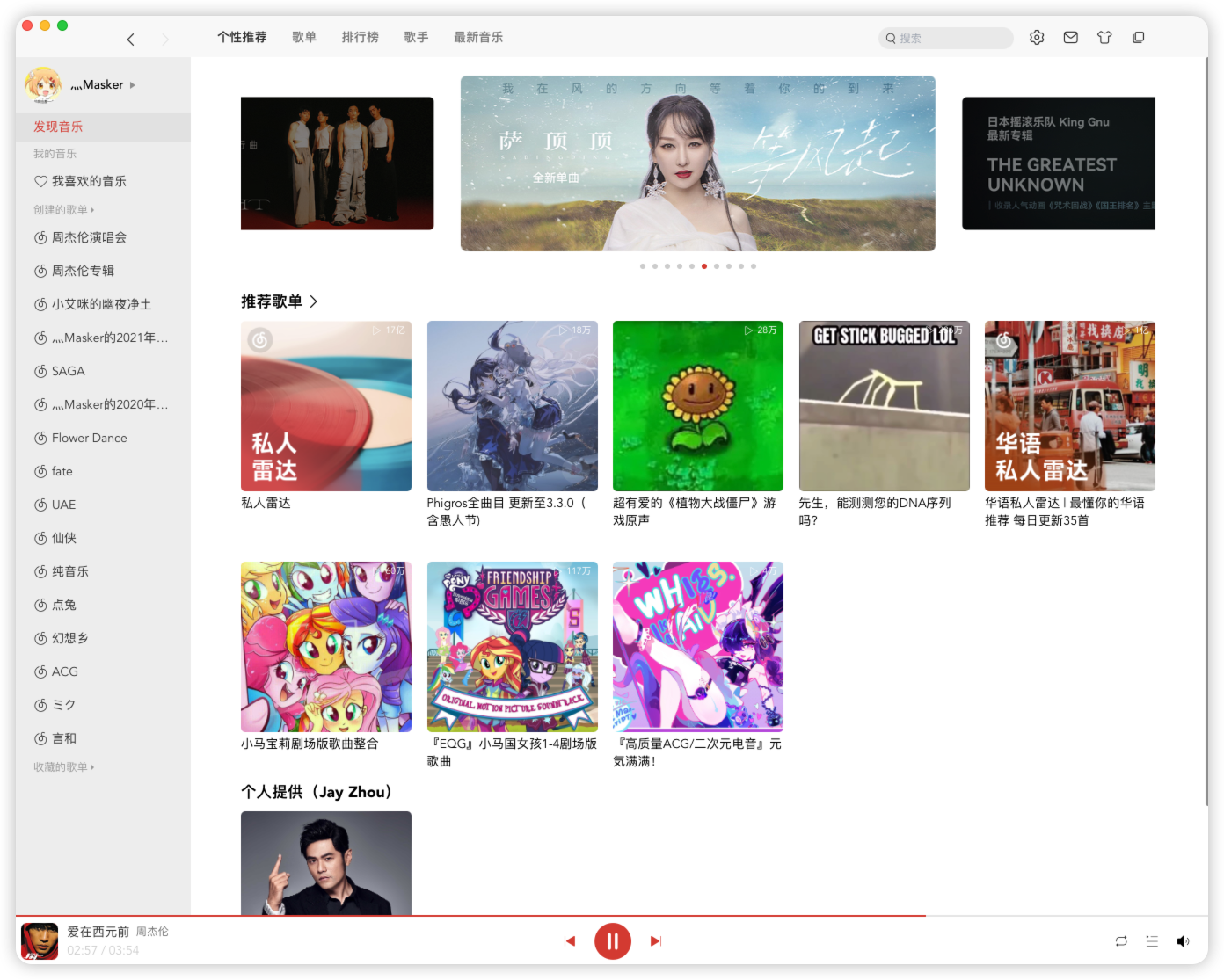Click the 等风起 center banner
Image resolution: width=1224 pixels, height=980 pixels.
pos(698,163)
